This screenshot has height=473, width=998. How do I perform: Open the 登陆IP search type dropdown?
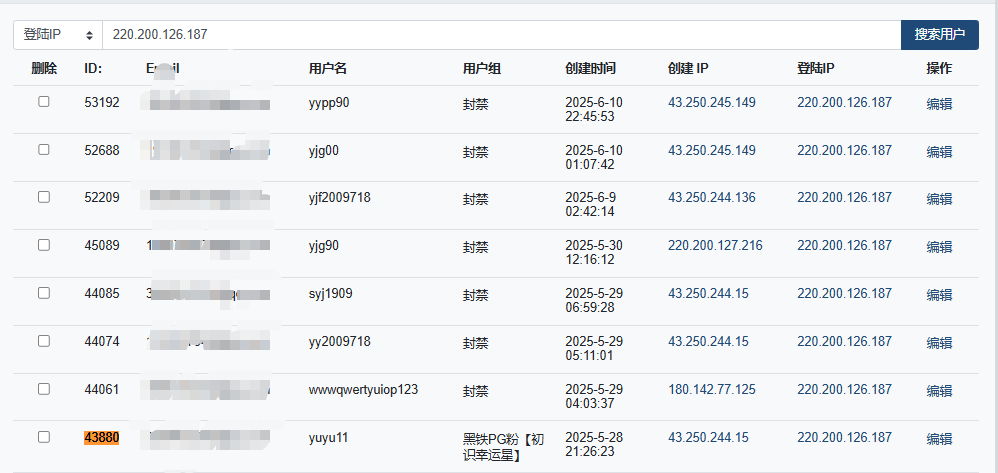[58, 34]
